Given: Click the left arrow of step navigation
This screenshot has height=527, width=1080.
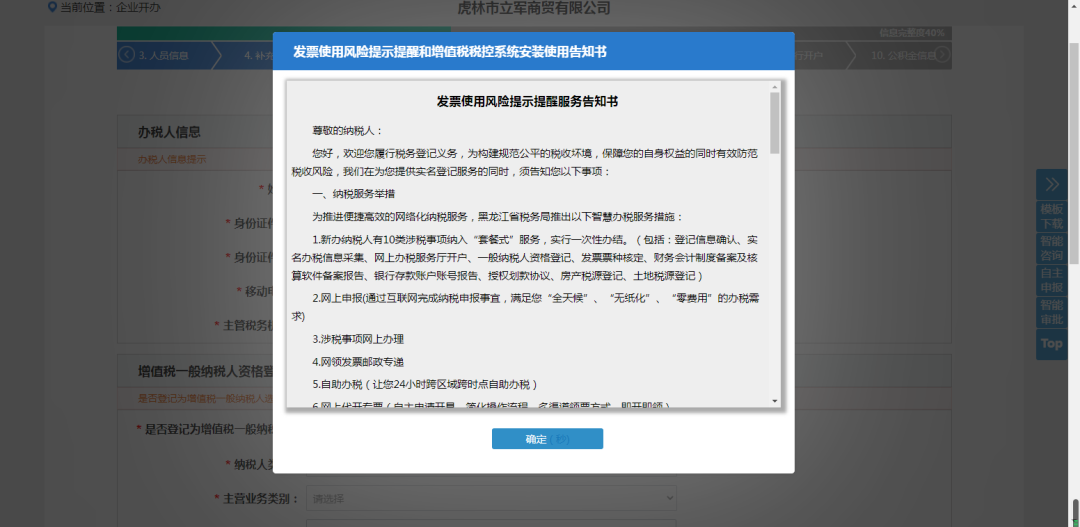Looking at the screenshot, I should click(126, 54).
